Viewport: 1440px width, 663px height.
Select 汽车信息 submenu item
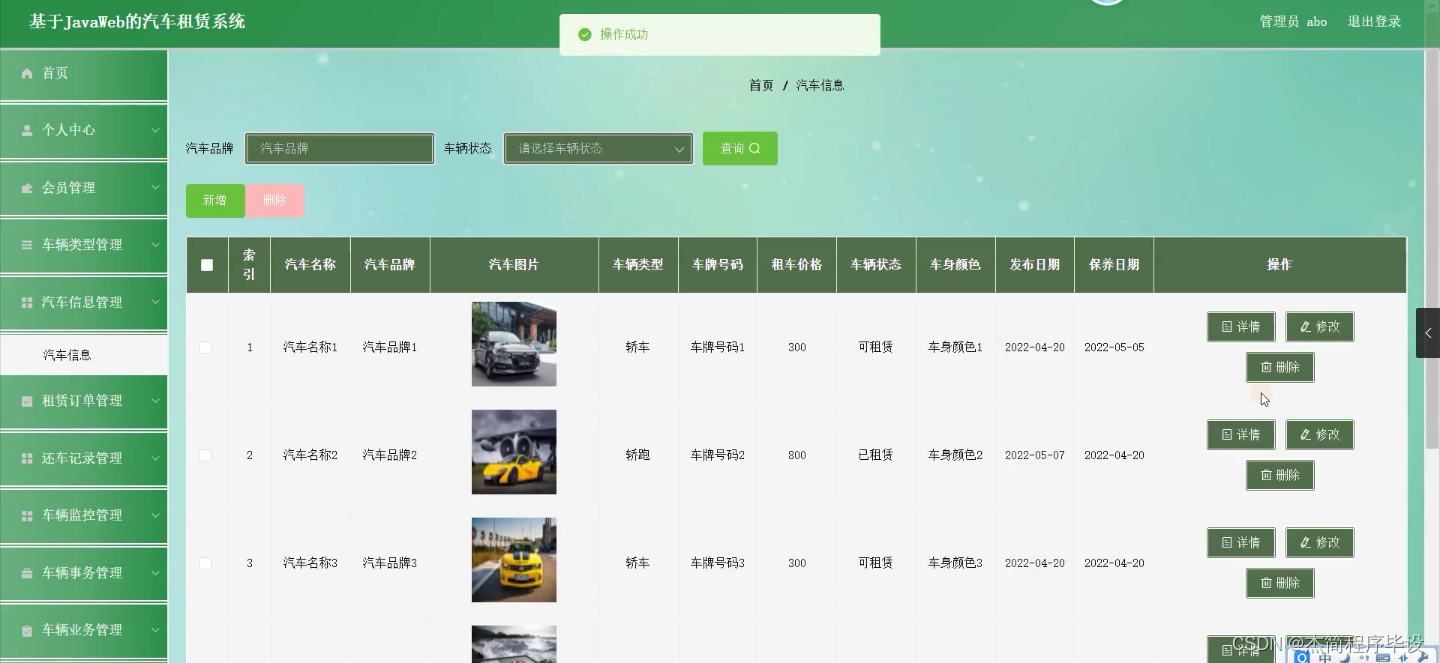tap(83, 354)
